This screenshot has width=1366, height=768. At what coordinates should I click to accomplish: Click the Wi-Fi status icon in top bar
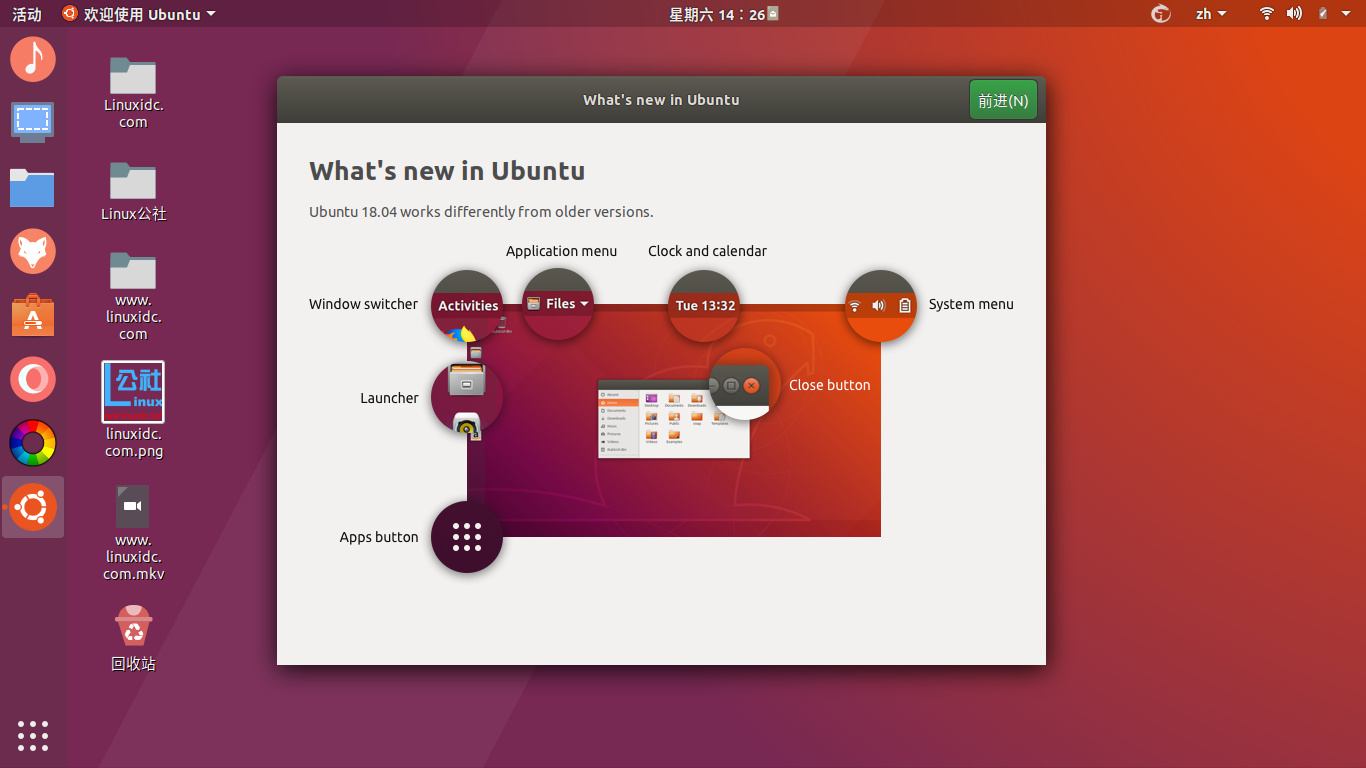[x=1266, y=14]
